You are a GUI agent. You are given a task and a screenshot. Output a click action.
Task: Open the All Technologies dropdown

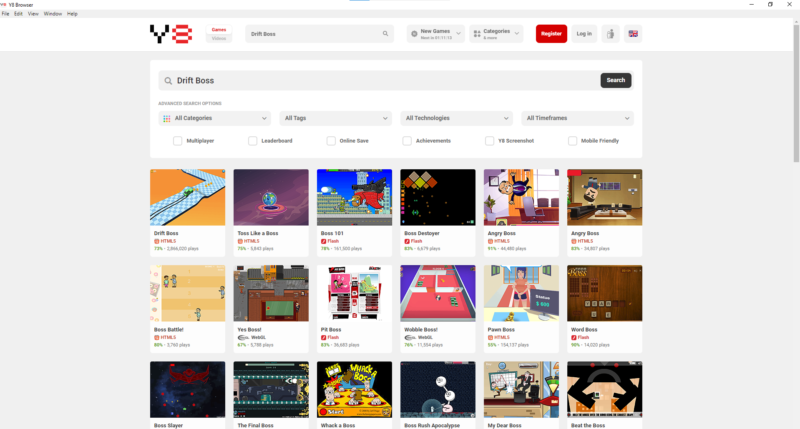coord(457,118)
